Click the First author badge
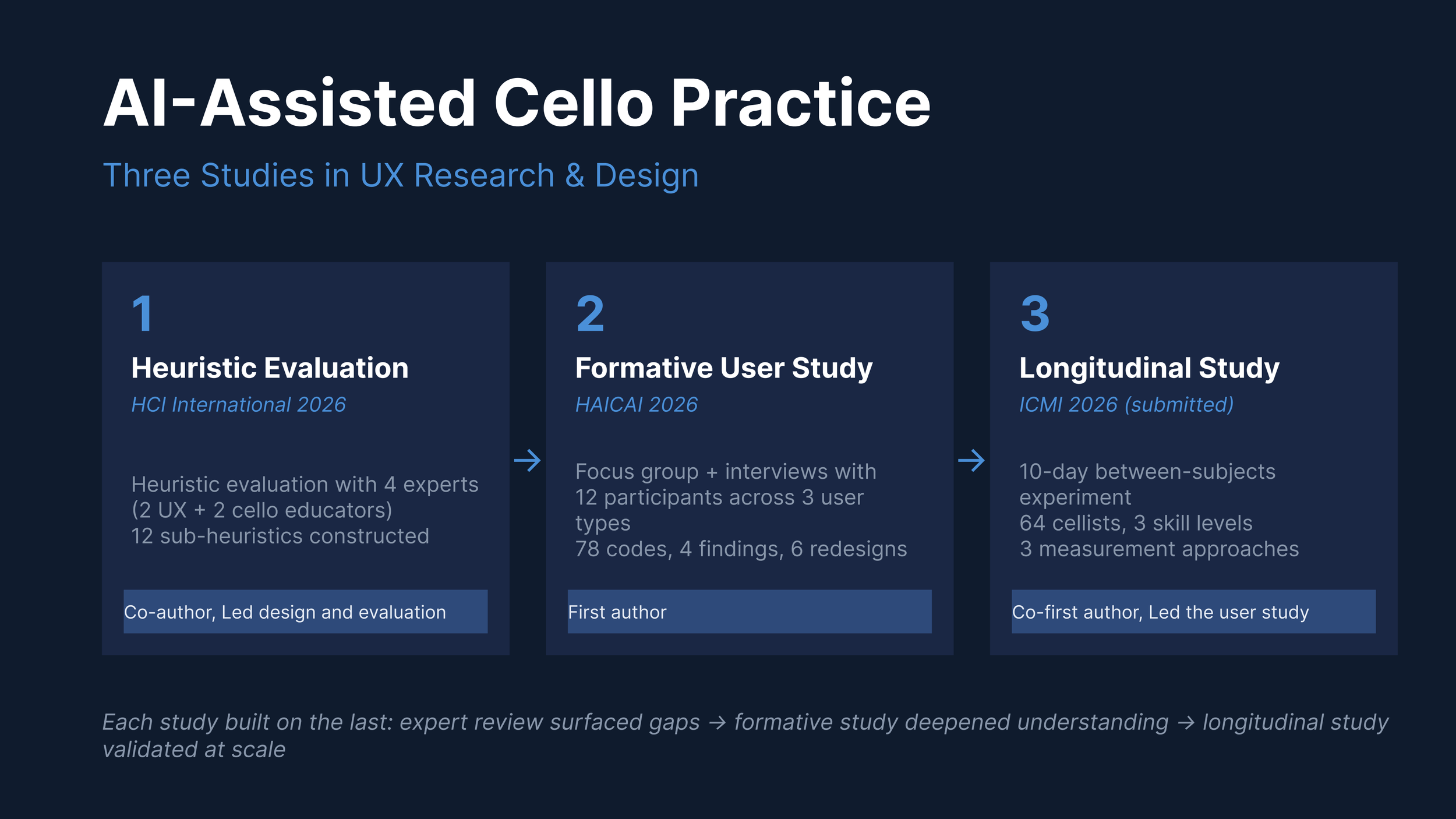Image resolution: width=1456 pixels, height=819 pixels. pyautogui.click(x=750, y=612)
